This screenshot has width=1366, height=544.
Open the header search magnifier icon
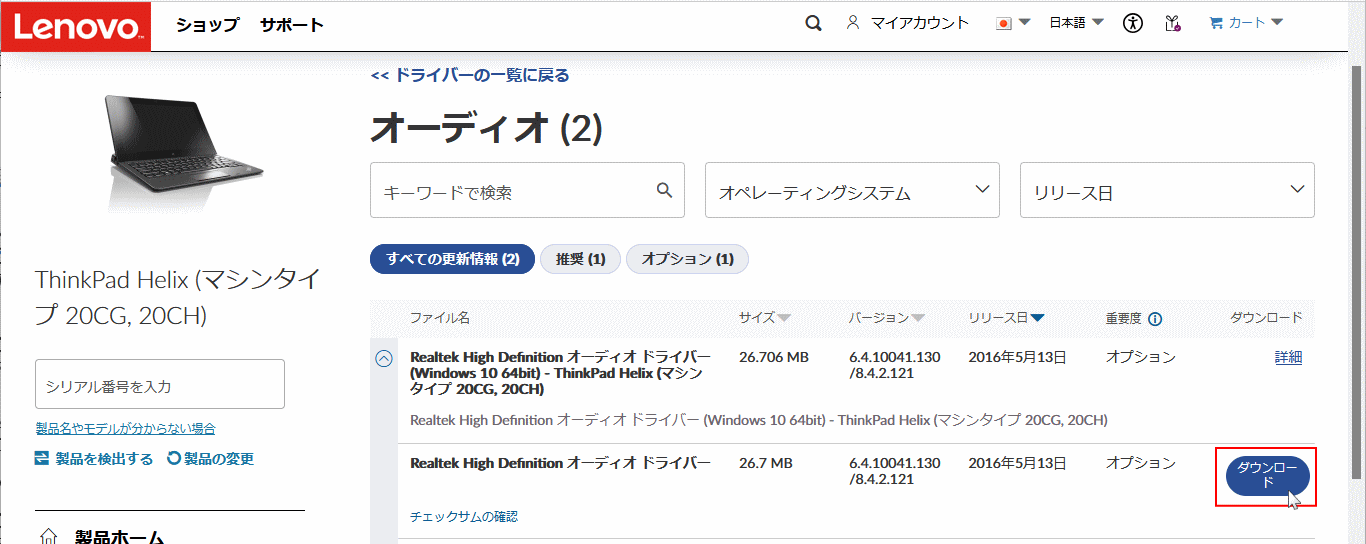[813, 23]
